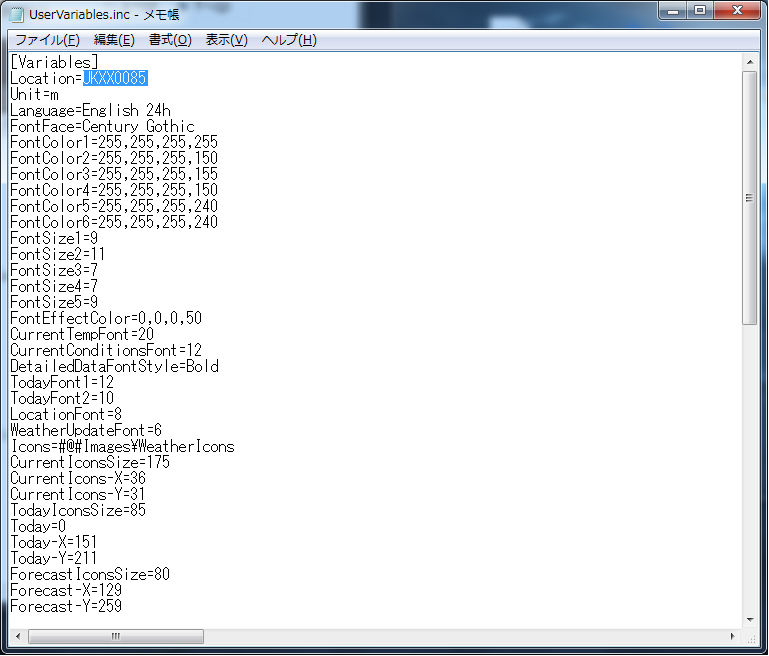This screenshot has height=656, width=769.
Task: Click the CurrentIcons-X=36 line
Action: (78, 478)
